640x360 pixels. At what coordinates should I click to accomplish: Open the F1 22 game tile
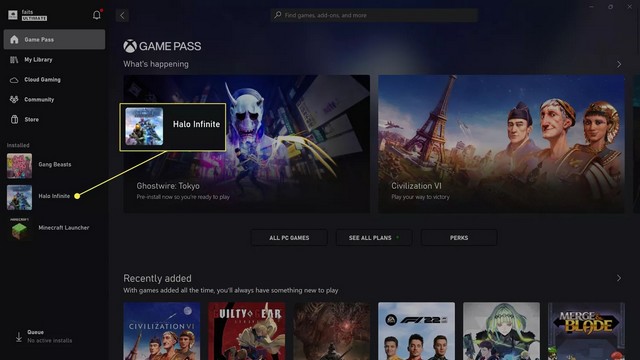pos(416,331)
